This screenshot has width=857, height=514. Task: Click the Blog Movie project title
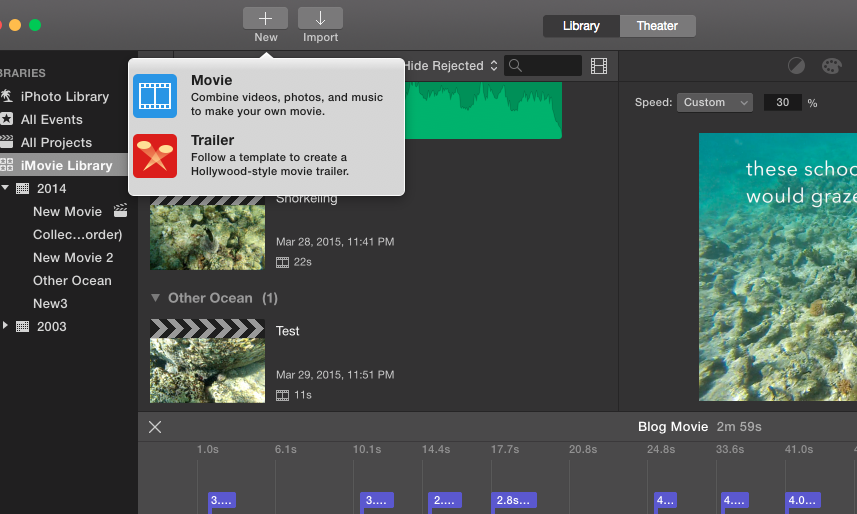(673, 427)
